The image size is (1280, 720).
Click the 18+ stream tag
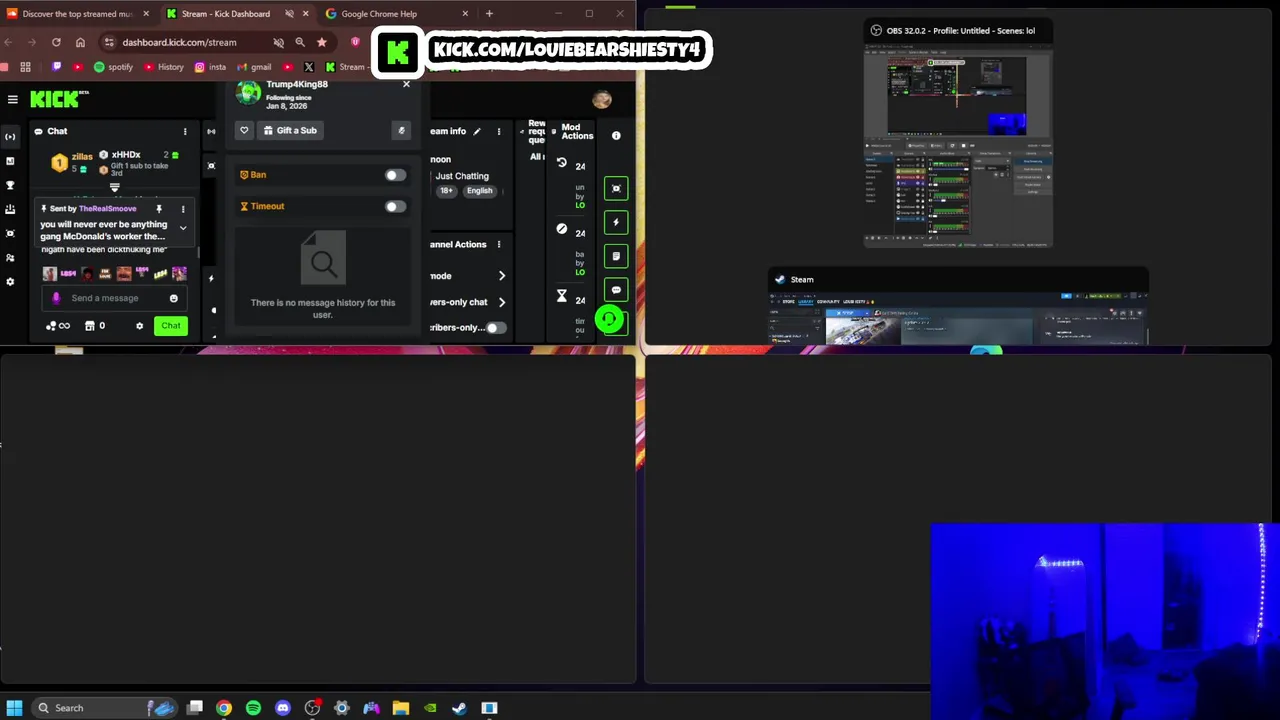coord(446,191)
